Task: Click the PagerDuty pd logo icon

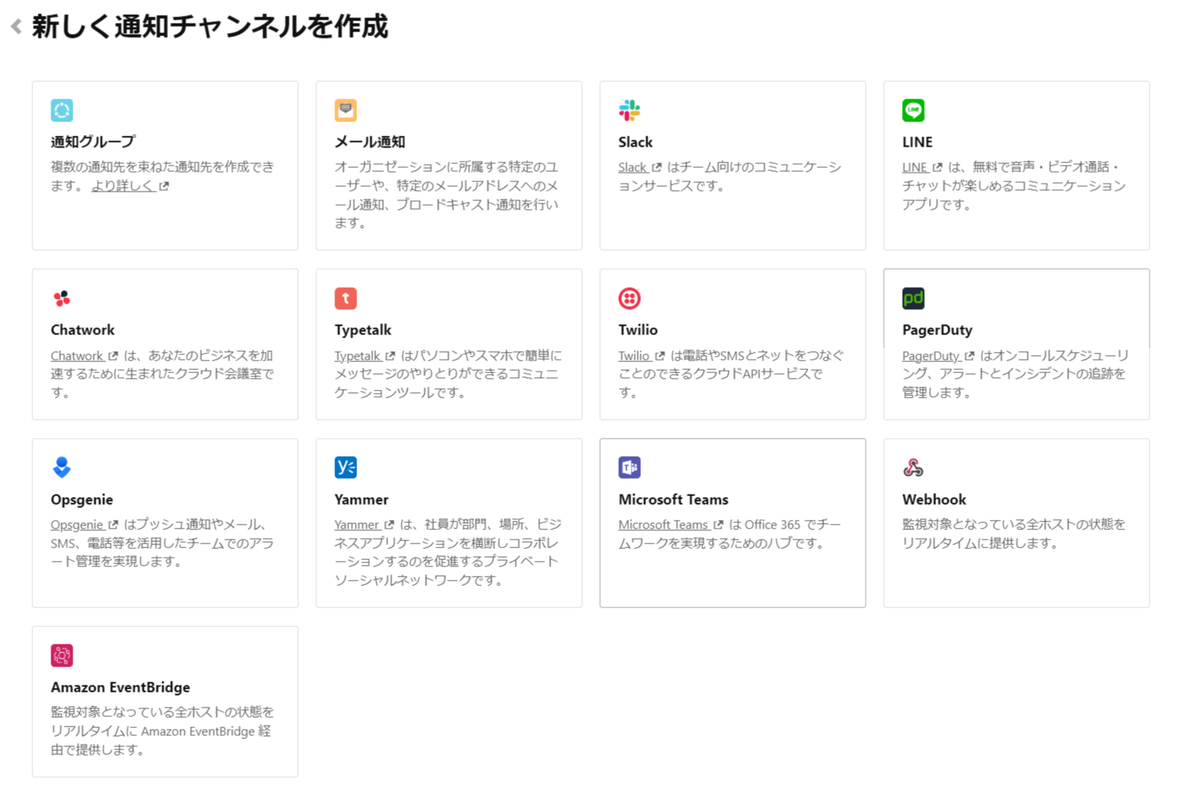Action: coord(914,298)
